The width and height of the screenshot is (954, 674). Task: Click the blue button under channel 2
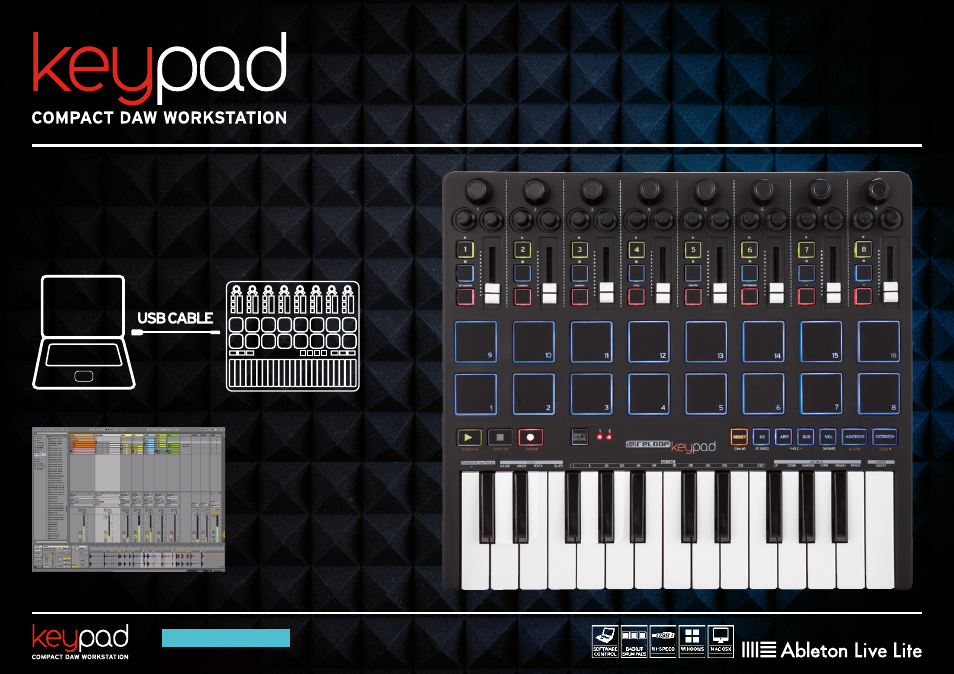click(522, 273)
